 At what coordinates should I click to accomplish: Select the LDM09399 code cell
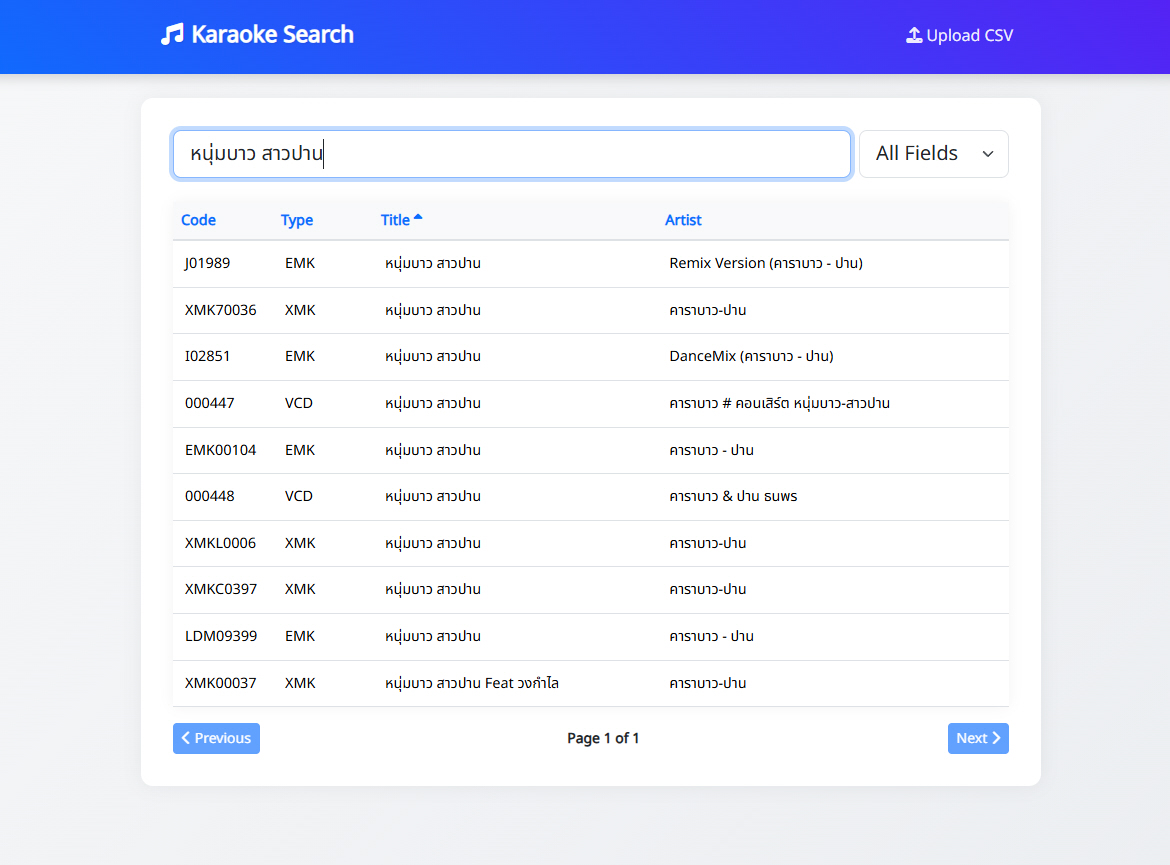pos(221,637)
